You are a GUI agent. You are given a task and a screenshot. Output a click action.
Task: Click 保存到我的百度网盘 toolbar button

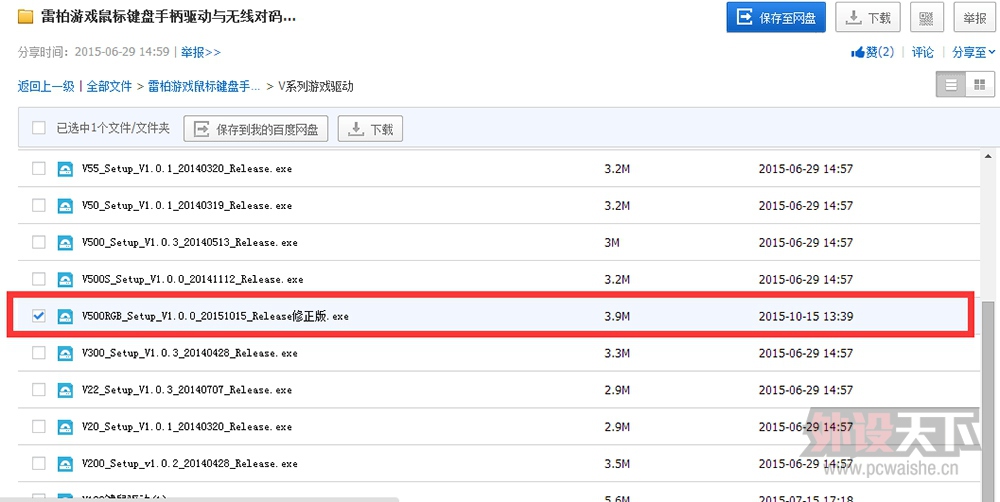click(x=257, y=129)
